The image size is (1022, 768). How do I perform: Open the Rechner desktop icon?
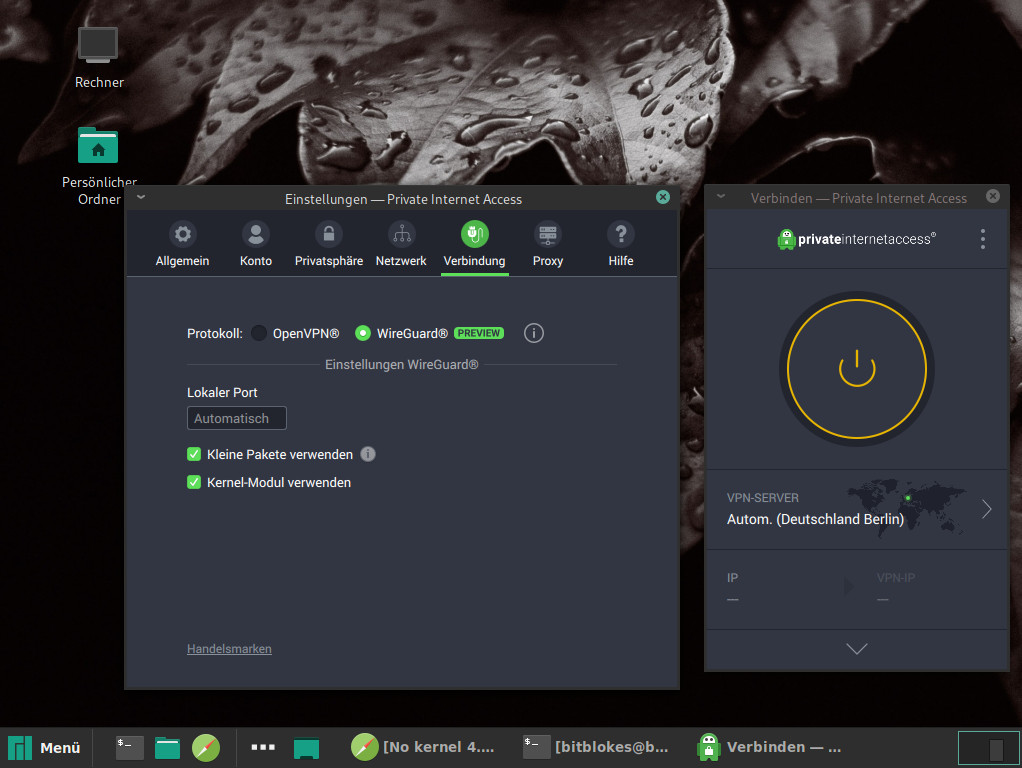(98, 57)
